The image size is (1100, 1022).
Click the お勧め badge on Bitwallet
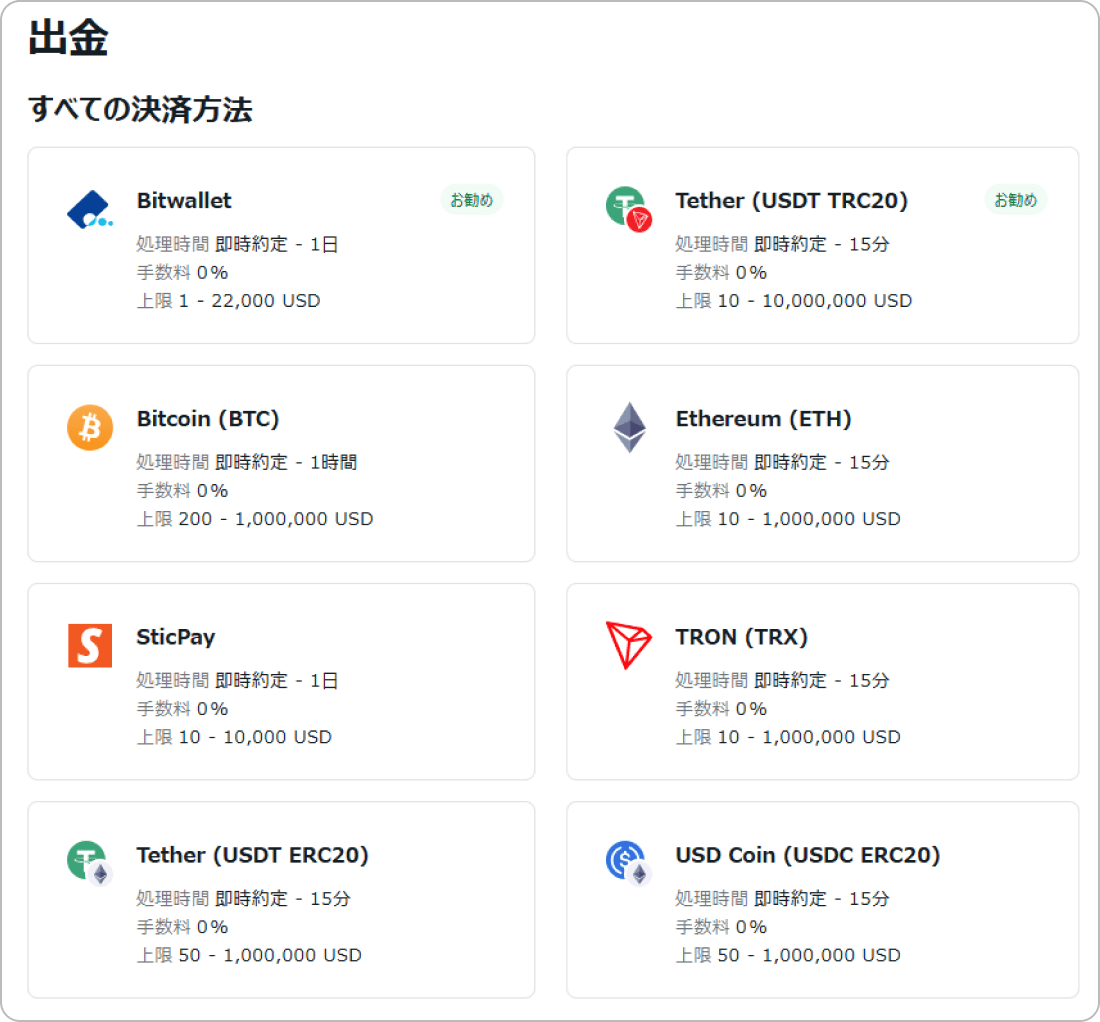(471, 200)
